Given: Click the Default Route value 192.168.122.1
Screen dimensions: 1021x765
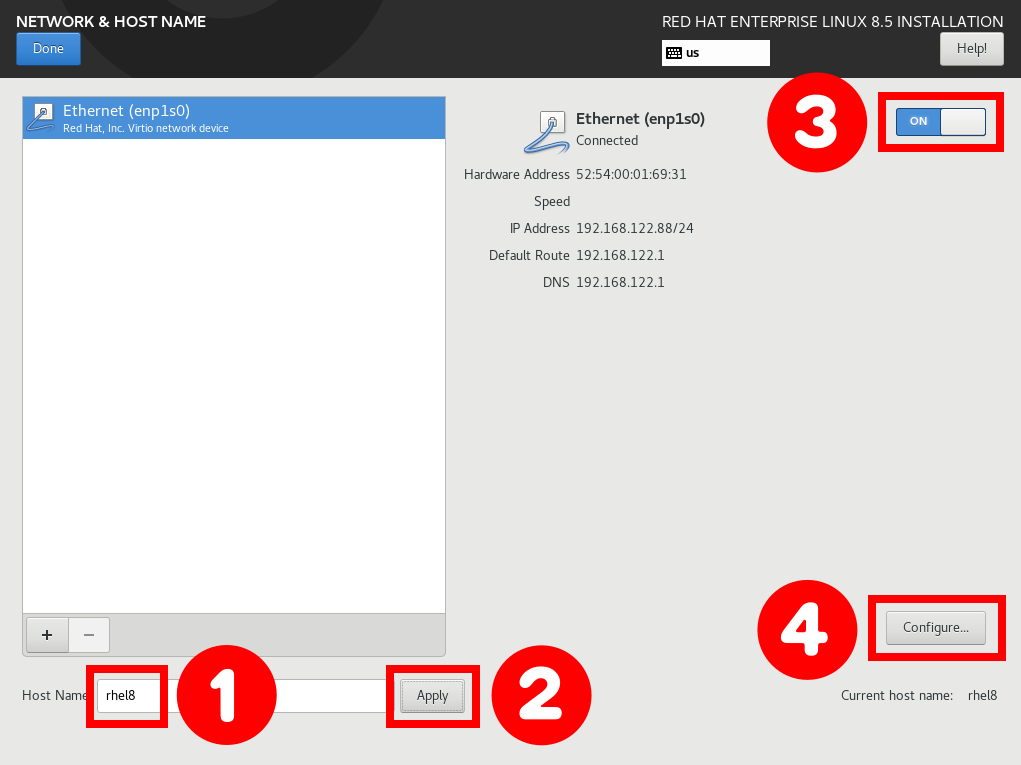Looking at the screenshot, I should 620,255.
